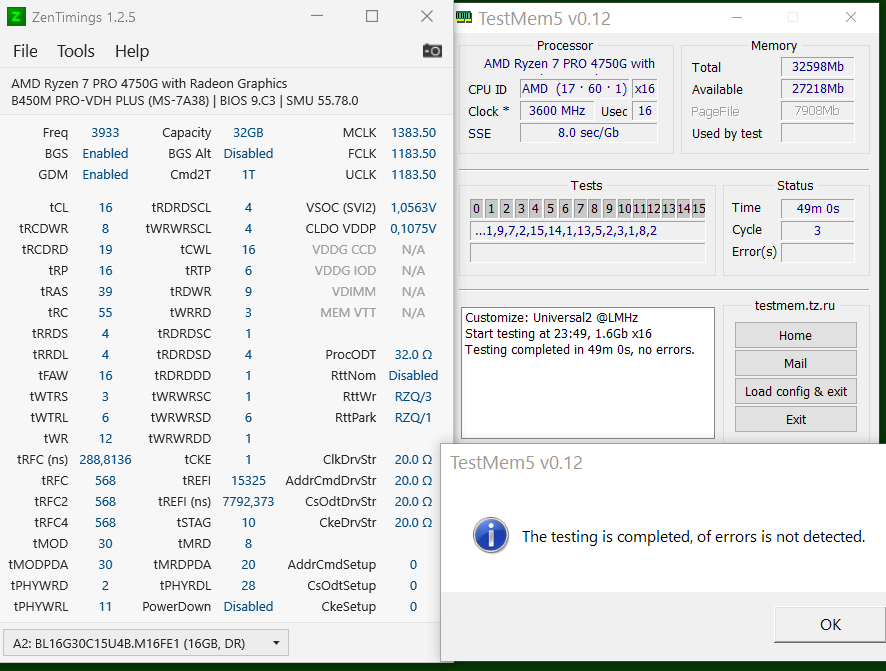The width and height of the screenshot is (886, 671).
Task: Click the Cmd2T value 1T
Action: click(x=248, y=175)
